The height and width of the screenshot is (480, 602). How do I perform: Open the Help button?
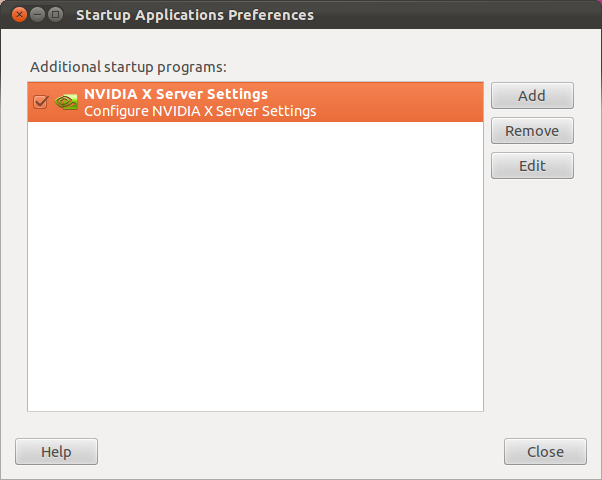coord(57,452)
